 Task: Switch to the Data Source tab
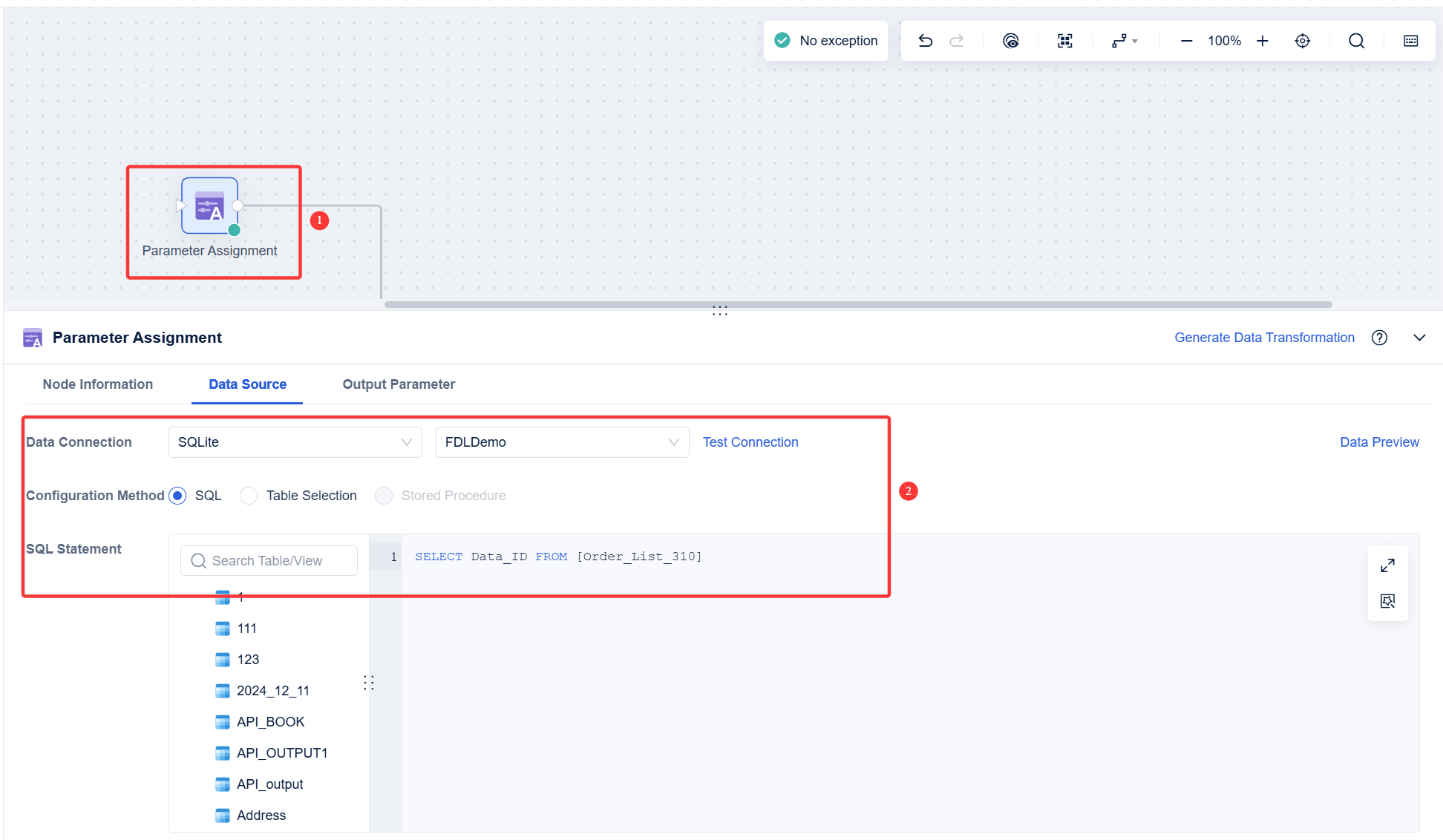pos(247,384)
